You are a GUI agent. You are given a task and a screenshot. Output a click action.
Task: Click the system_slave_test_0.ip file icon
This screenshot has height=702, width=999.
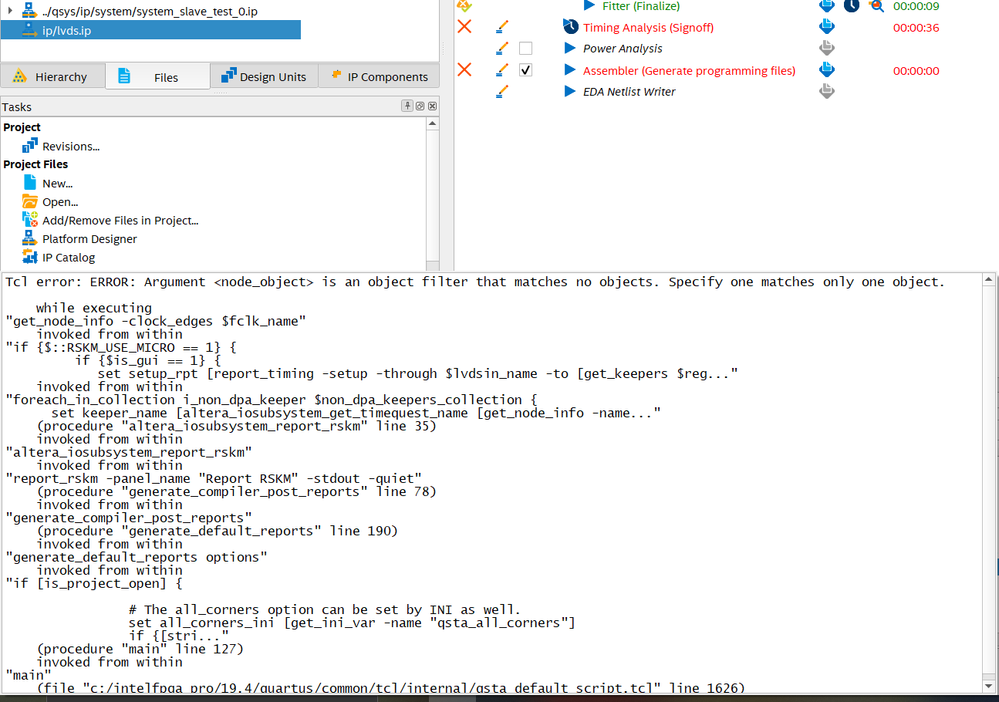click(x=29, y=10)
